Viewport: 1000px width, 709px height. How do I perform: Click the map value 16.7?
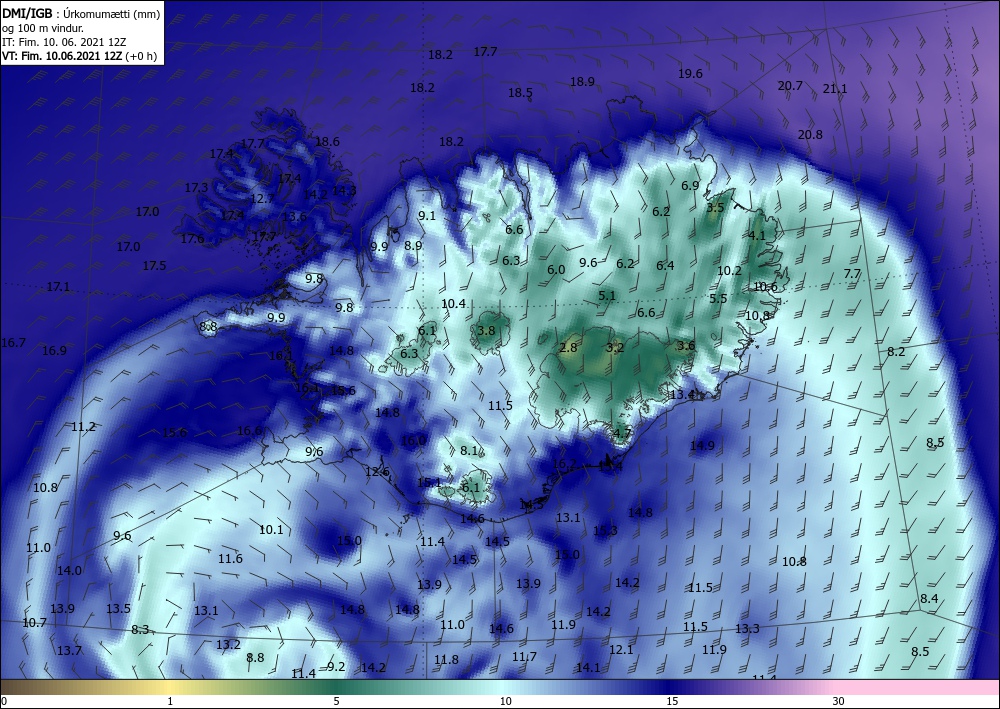pyautogui.click(x=13, y=343)
